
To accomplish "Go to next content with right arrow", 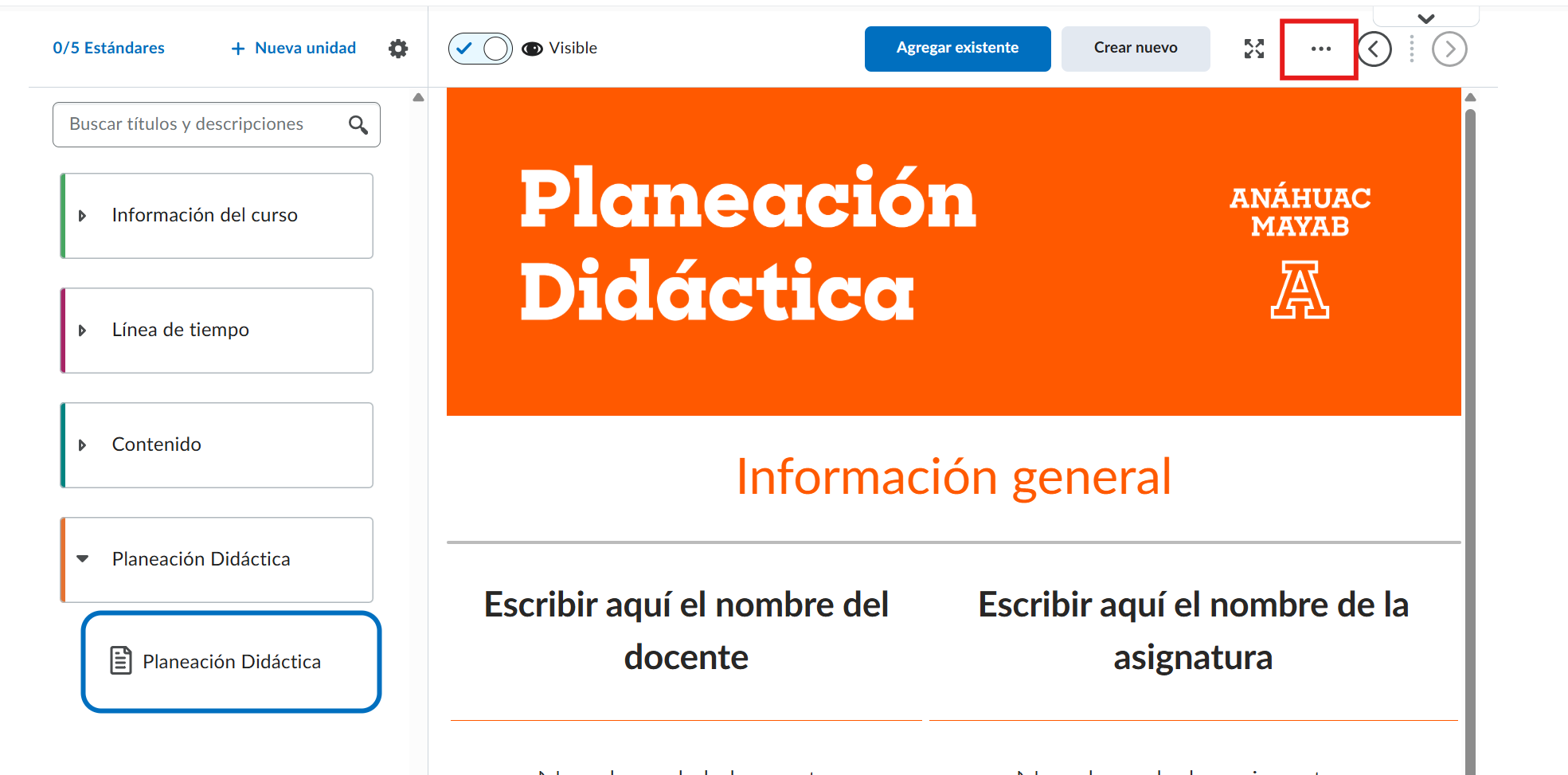I will click(1449, 49).
